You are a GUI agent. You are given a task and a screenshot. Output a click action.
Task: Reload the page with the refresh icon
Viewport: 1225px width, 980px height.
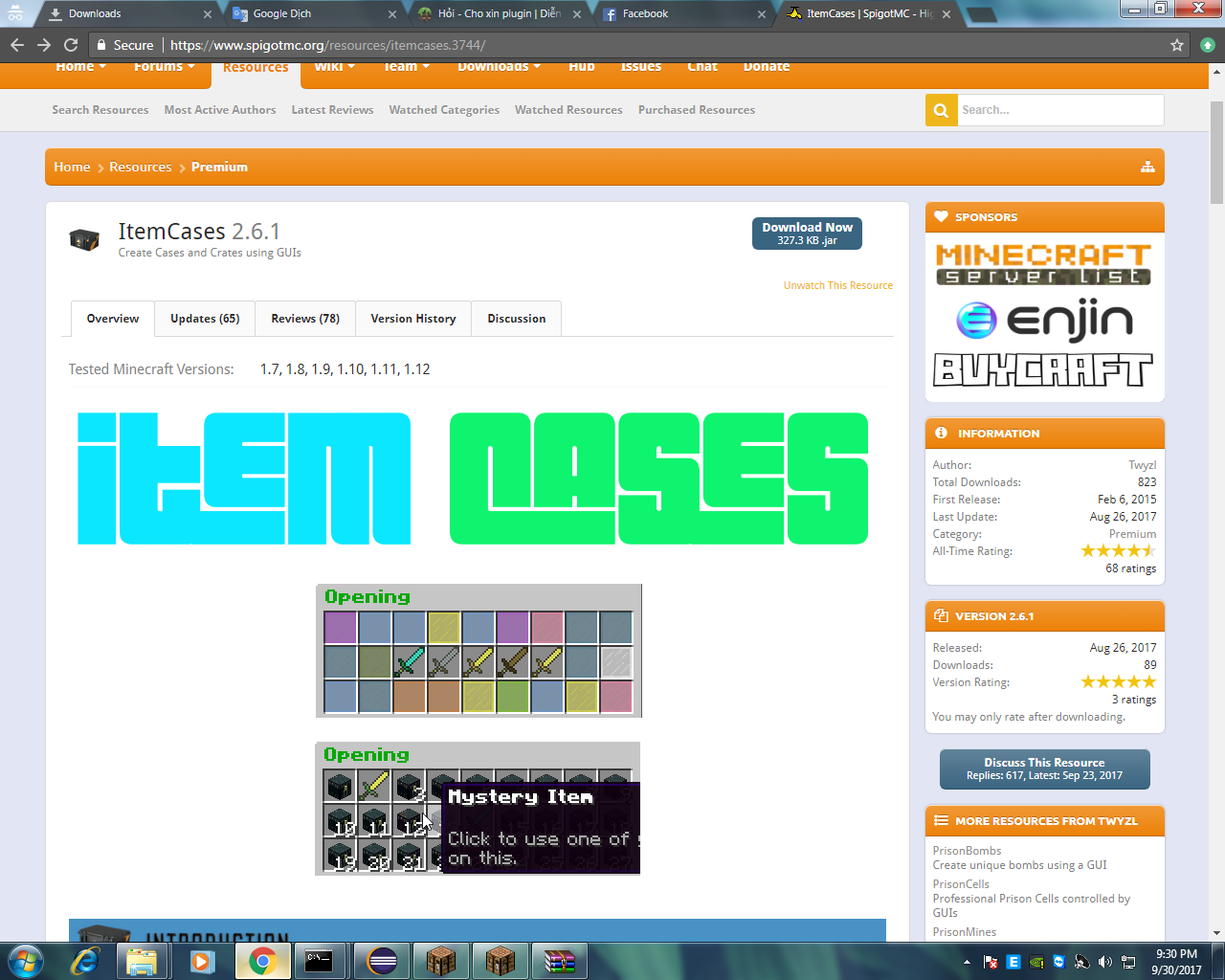(x=71, y=45)
